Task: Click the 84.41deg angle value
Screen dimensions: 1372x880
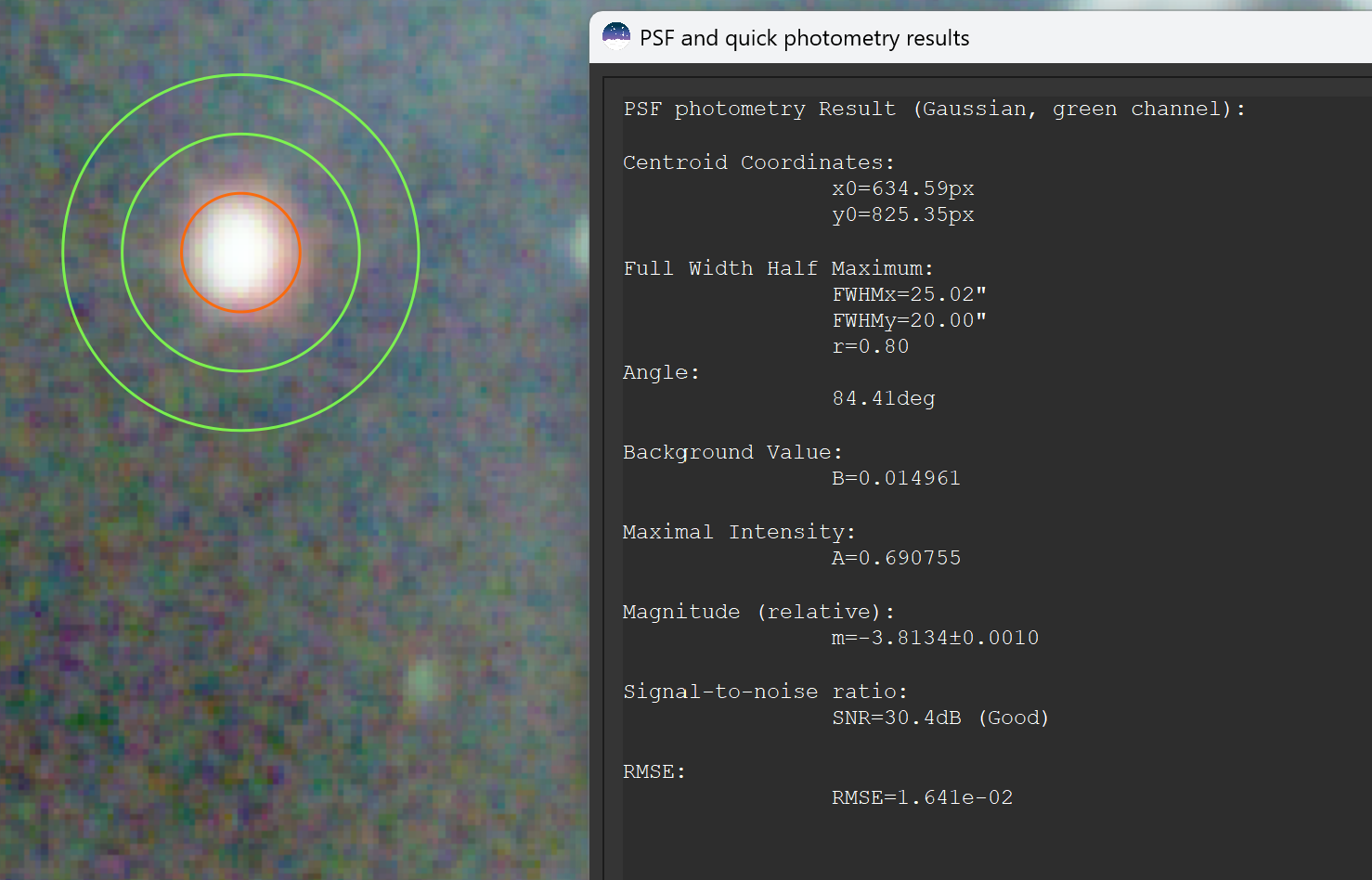Action: pos(883,398)
